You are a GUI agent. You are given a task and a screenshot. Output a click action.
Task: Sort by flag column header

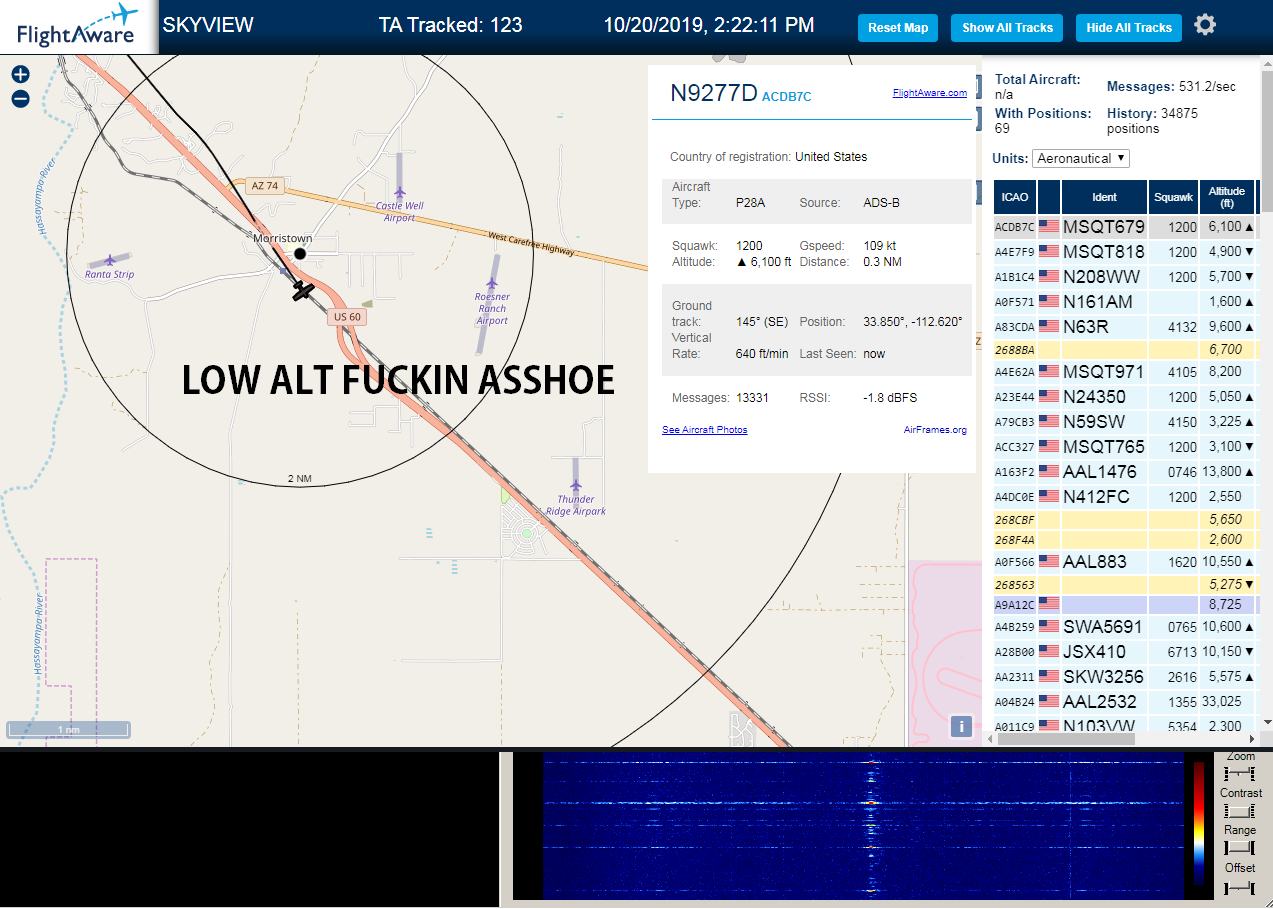pos(1049,197)
